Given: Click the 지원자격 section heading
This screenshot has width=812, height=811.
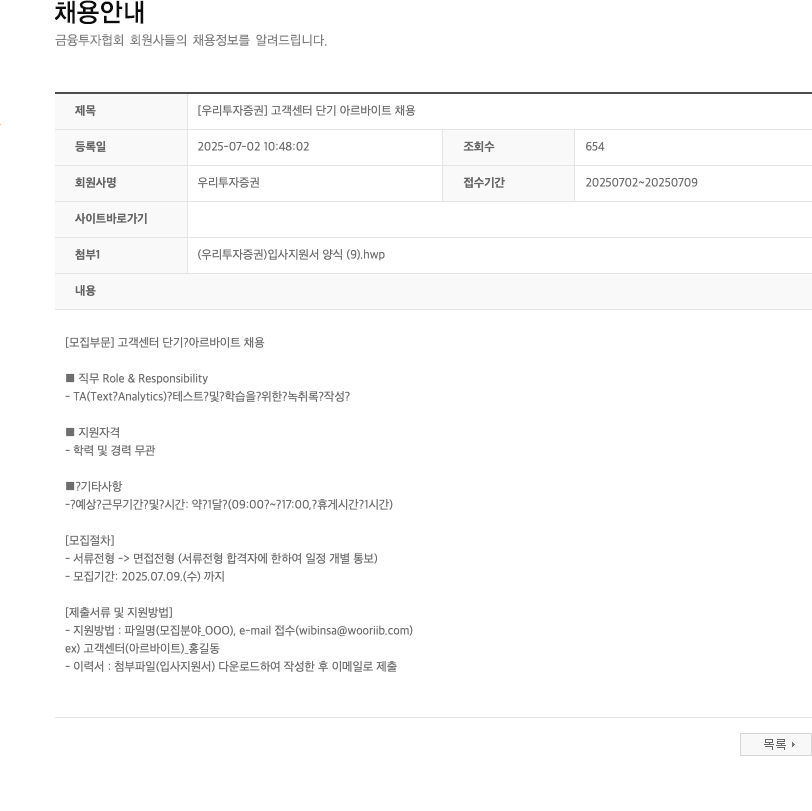Looking at the screenshot, I should click(x=93, y=432).
